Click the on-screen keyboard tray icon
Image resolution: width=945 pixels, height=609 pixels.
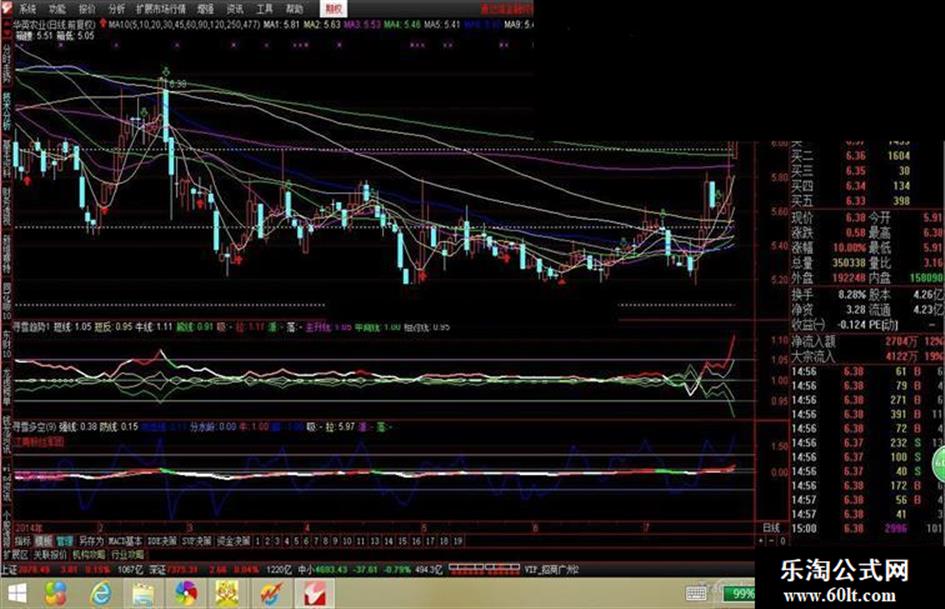point(696,593)
